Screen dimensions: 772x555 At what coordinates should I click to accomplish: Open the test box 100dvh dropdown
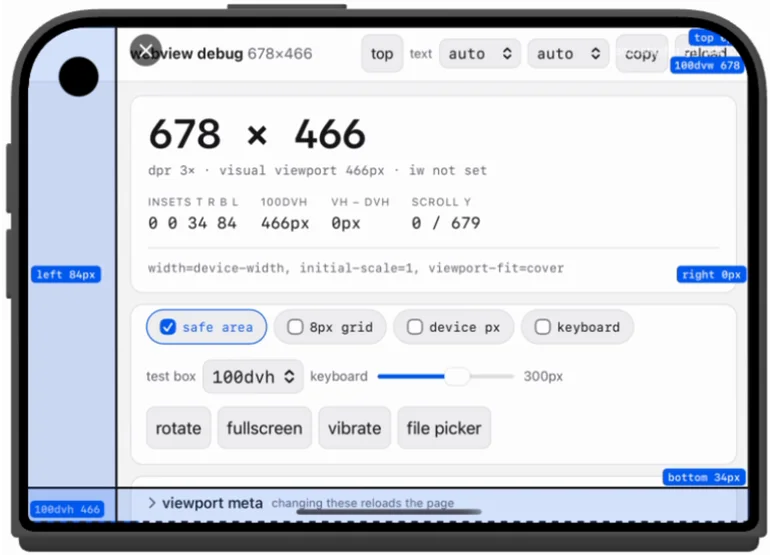click(253, 377)
